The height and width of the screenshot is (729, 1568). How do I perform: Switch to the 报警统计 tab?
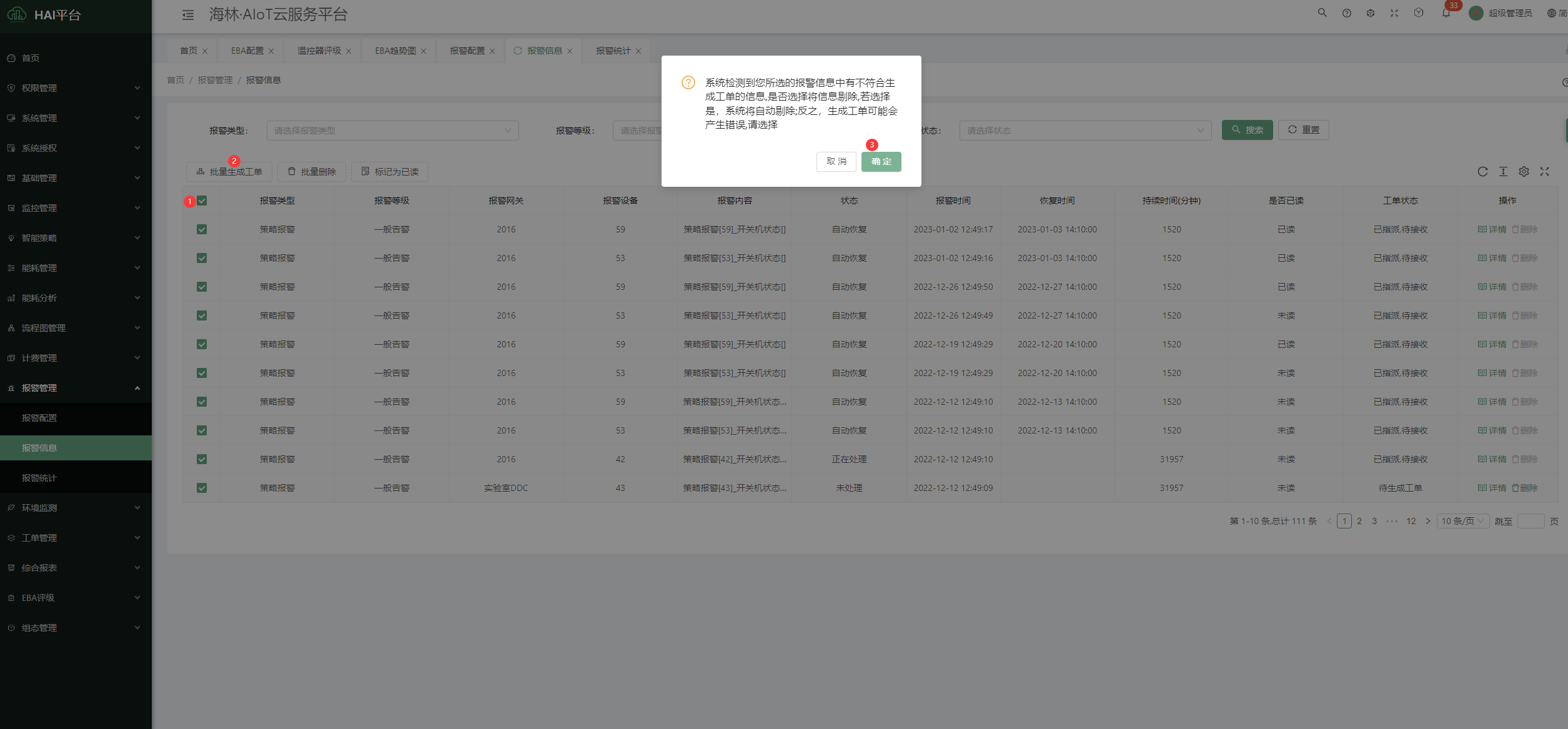click(x=613, y=51)
